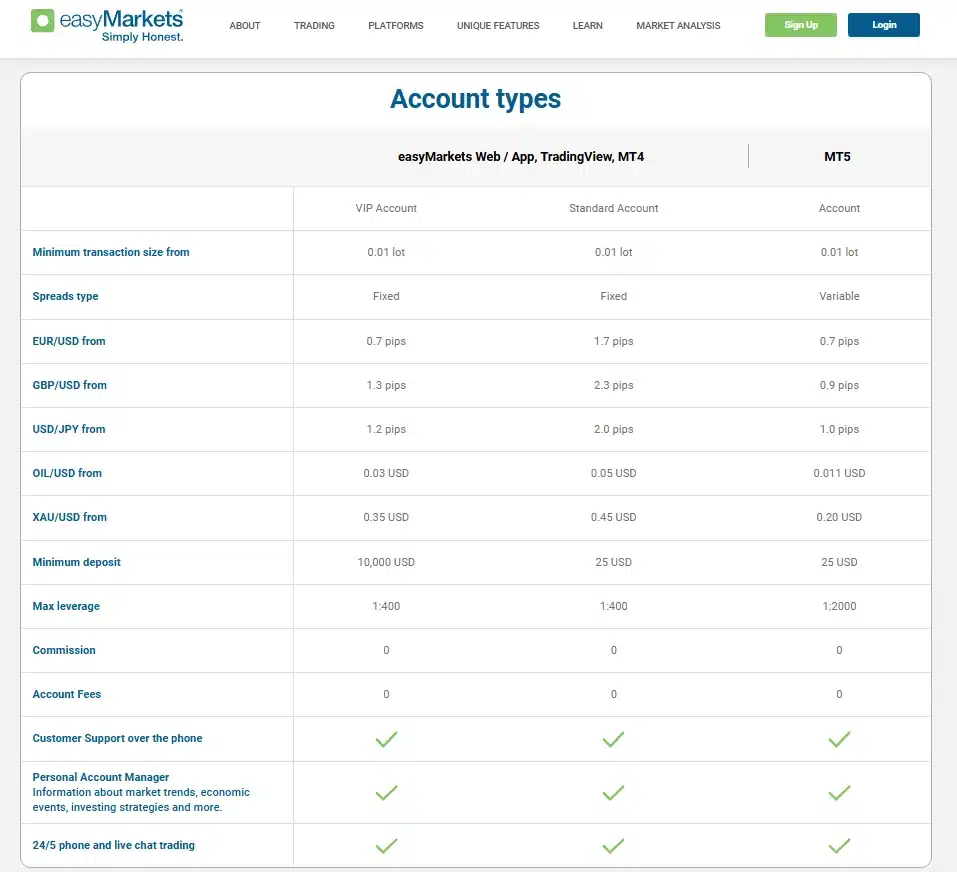Click the 0.05 USD oil spread value

click(x=613, y=473)
